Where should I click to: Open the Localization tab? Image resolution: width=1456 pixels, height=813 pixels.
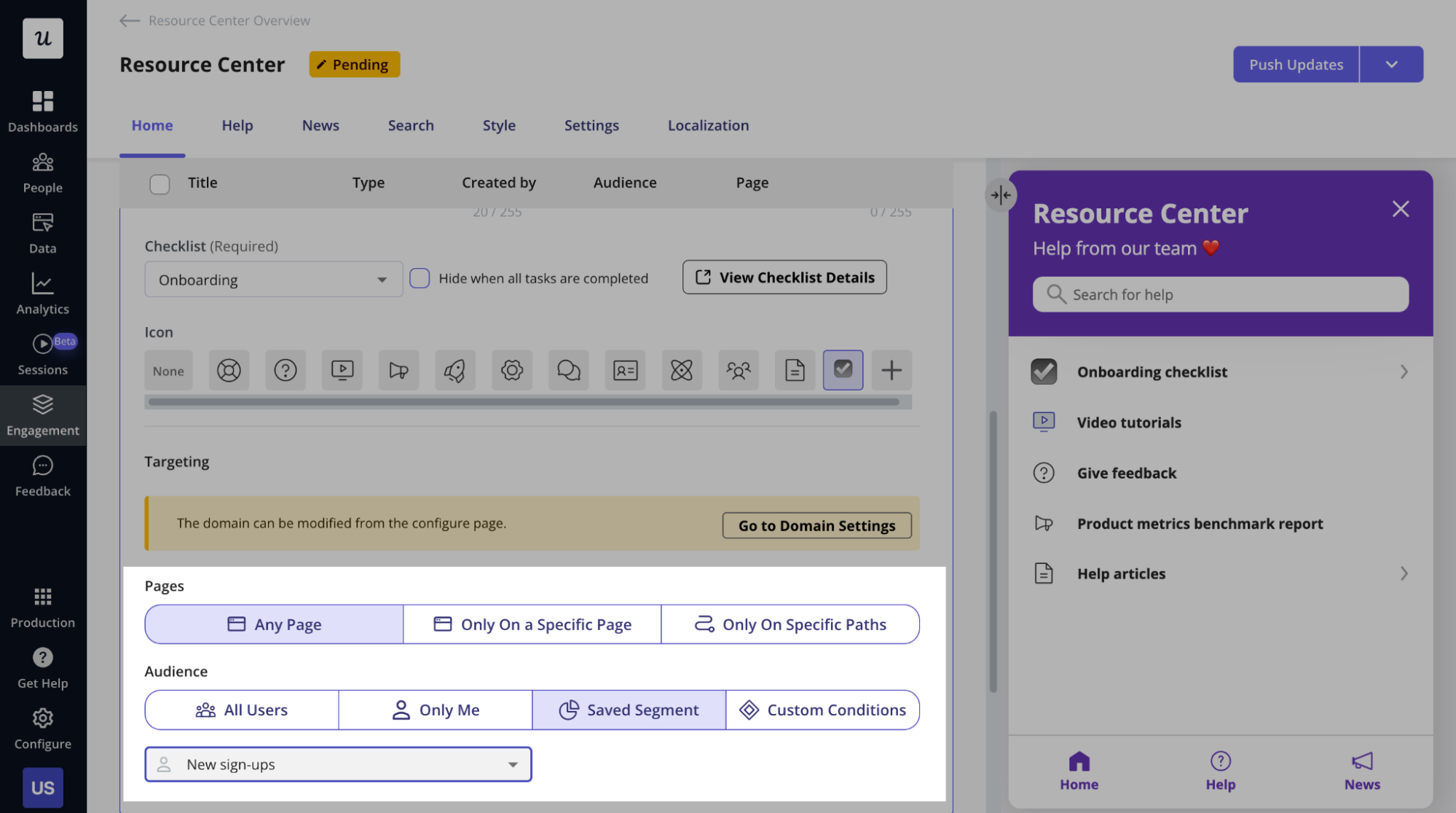pos(708,125)
